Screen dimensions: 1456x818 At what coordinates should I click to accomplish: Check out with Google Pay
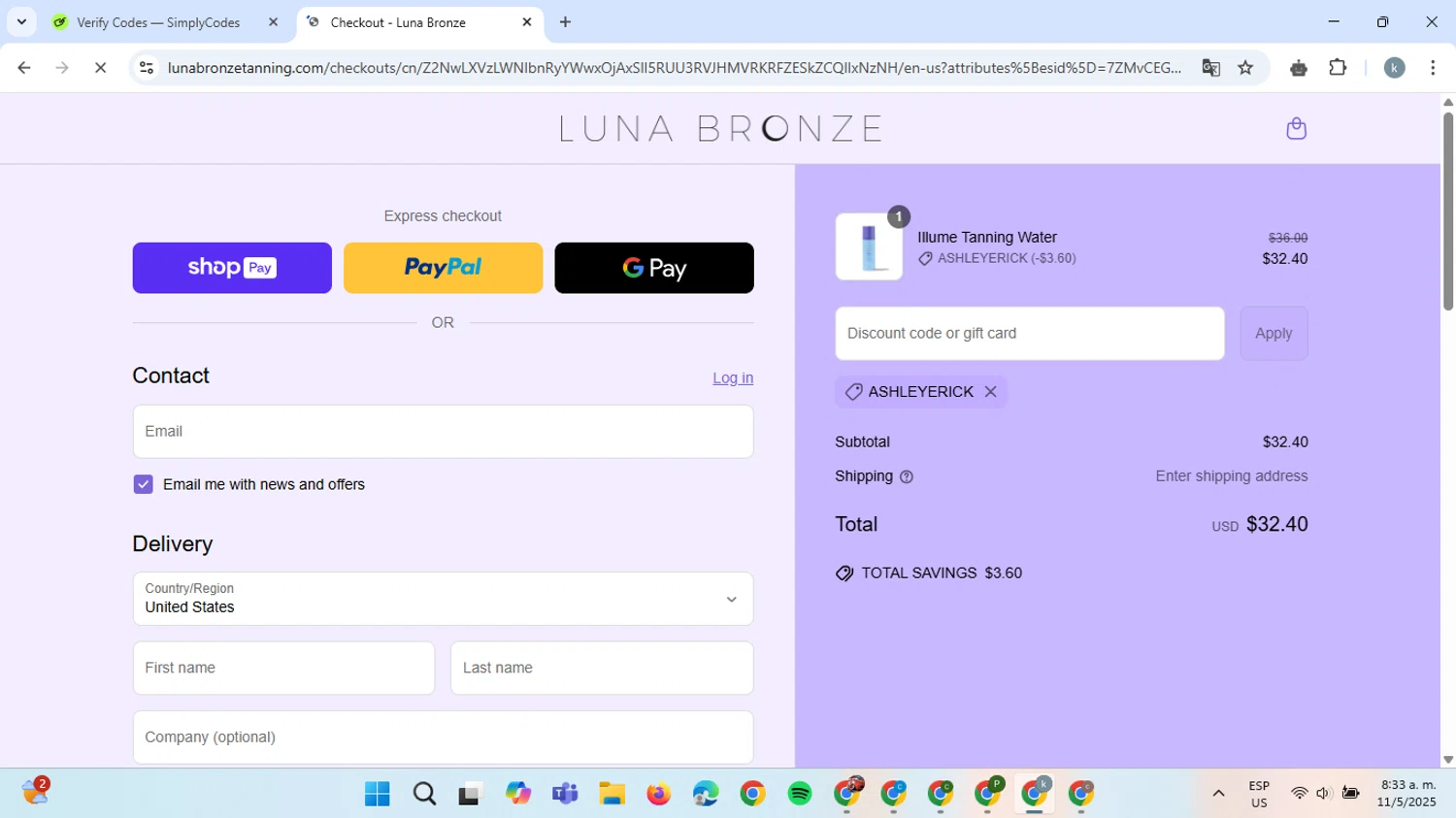tap(654, 268)
